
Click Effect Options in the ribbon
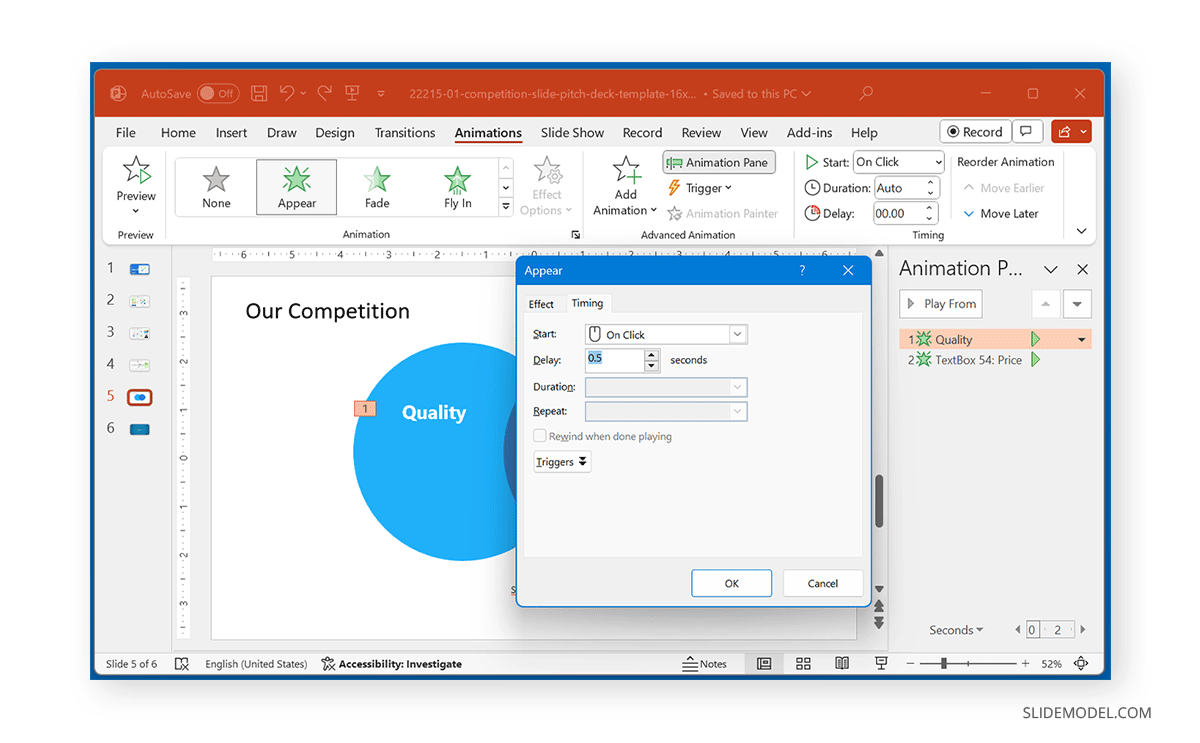pos(547,185)
